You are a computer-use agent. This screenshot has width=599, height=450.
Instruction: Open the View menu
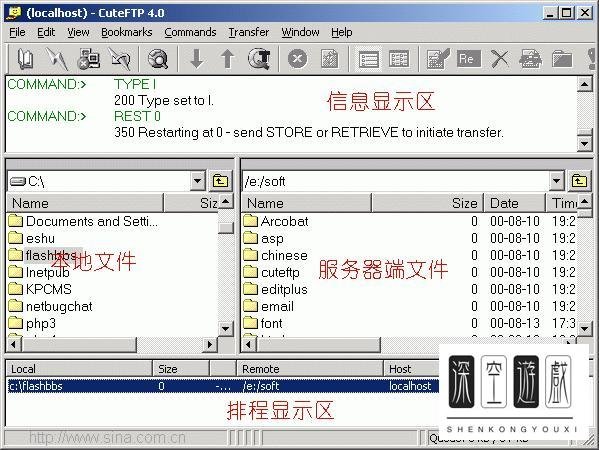[78, 32]
